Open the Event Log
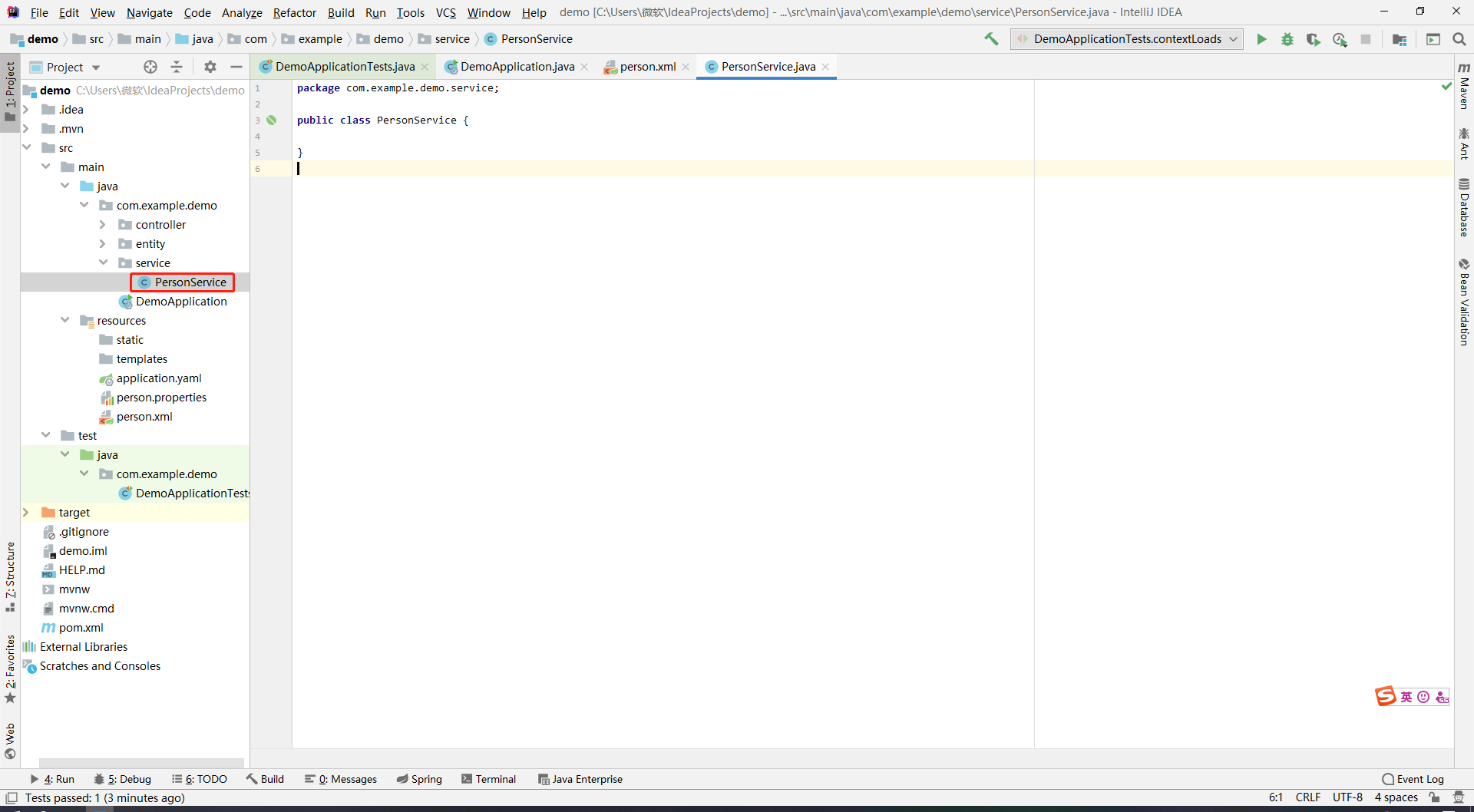Screen dimensions: 1474x812 1413,779
